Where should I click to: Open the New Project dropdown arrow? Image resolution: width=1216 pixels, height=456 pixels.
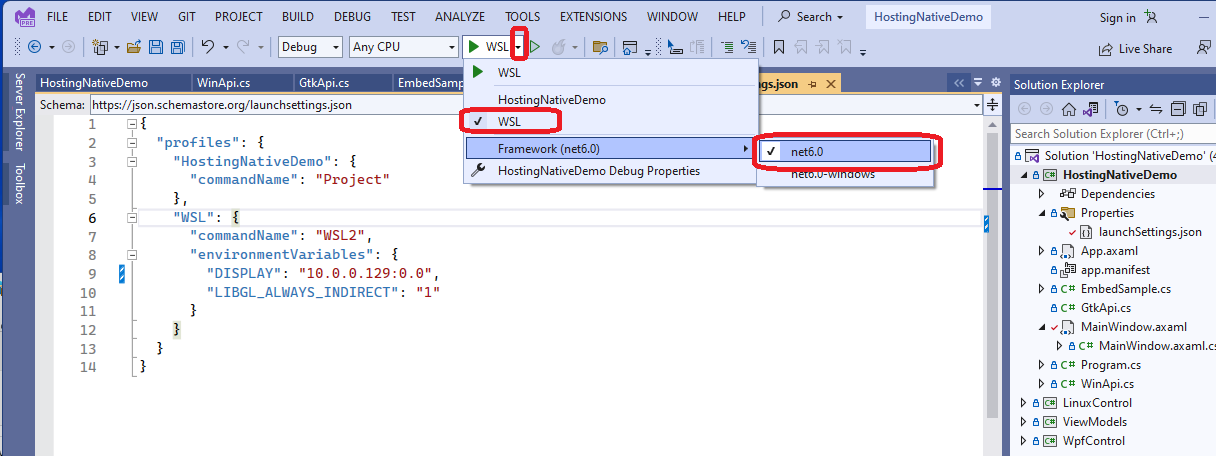point(117,47)
